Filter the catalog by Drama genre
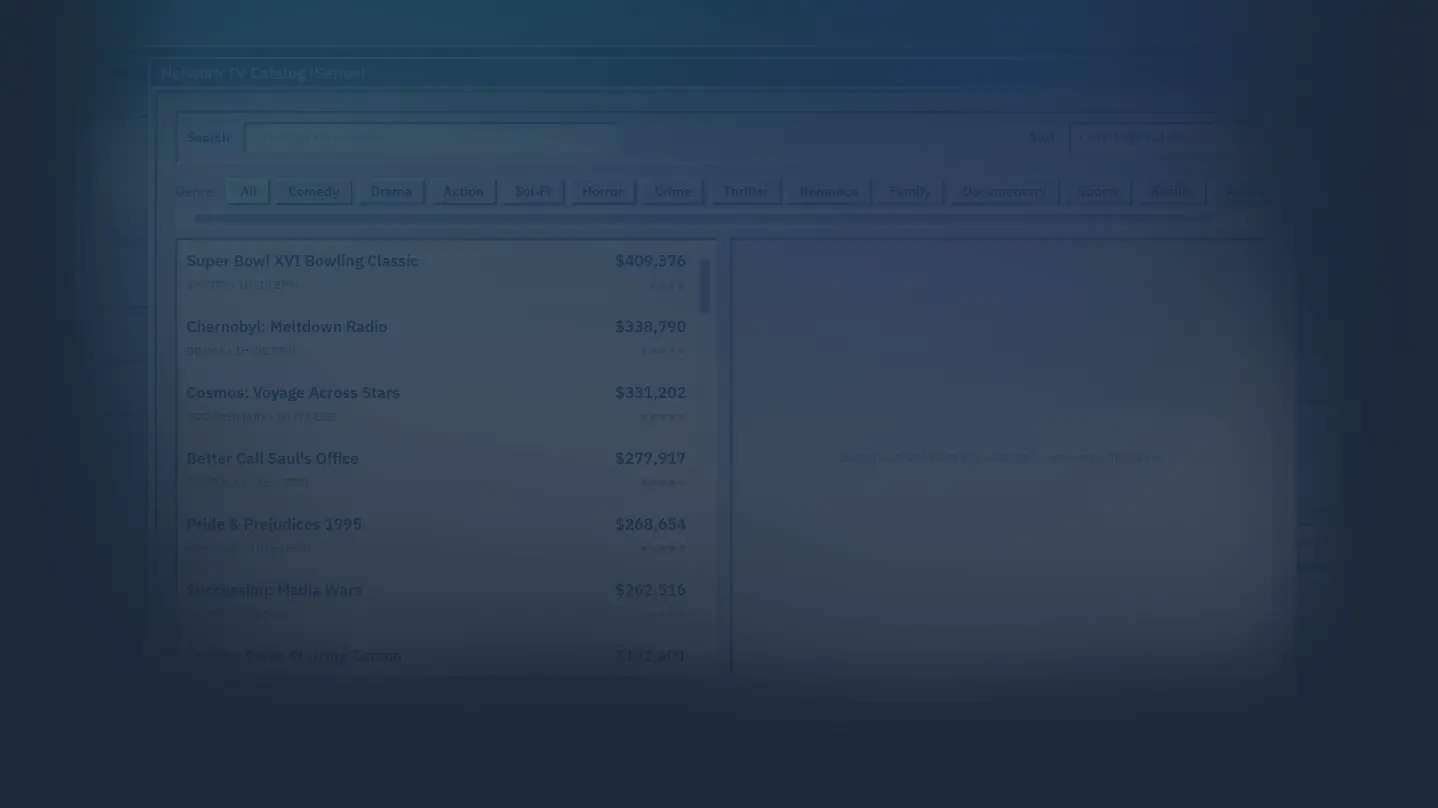Viewport: 1438px width, 808px height. [391, 191]
